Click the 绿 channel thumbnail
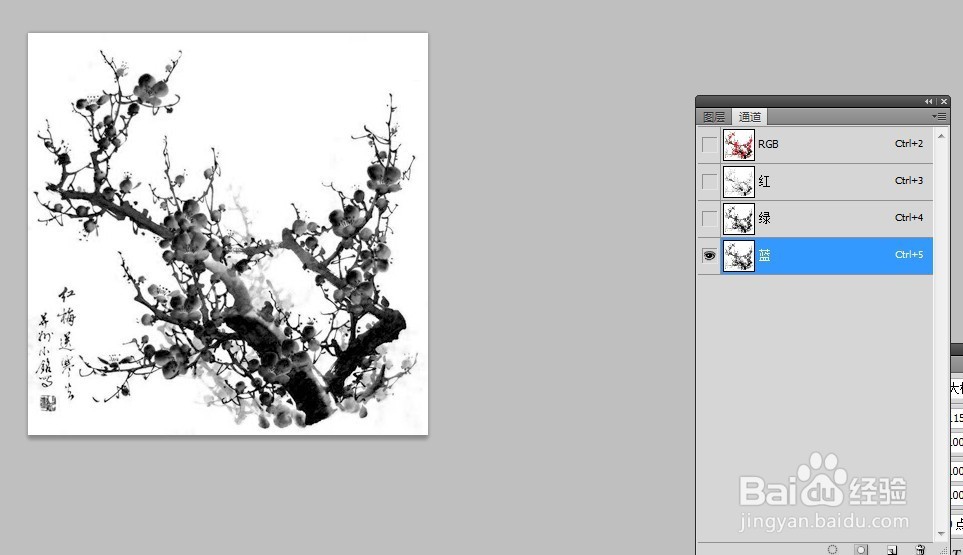Viewport: 963px width, 555px height. coord(738,219)
